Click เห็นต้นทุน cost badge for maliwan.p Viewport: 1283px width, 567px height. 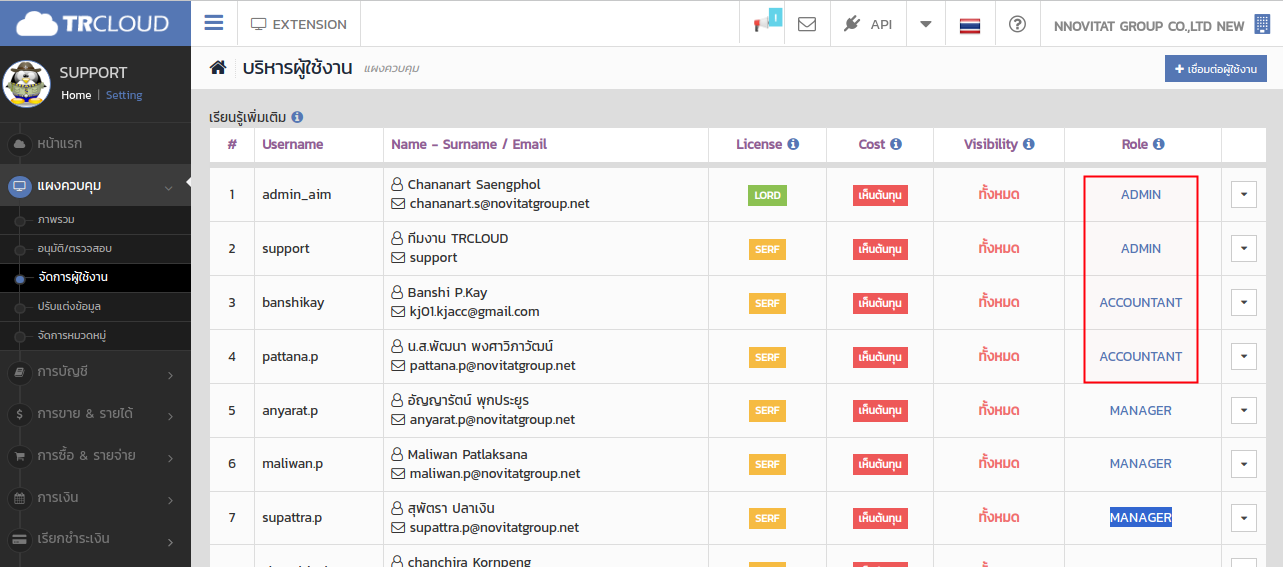pyautogui.click(x=880, y=464)
